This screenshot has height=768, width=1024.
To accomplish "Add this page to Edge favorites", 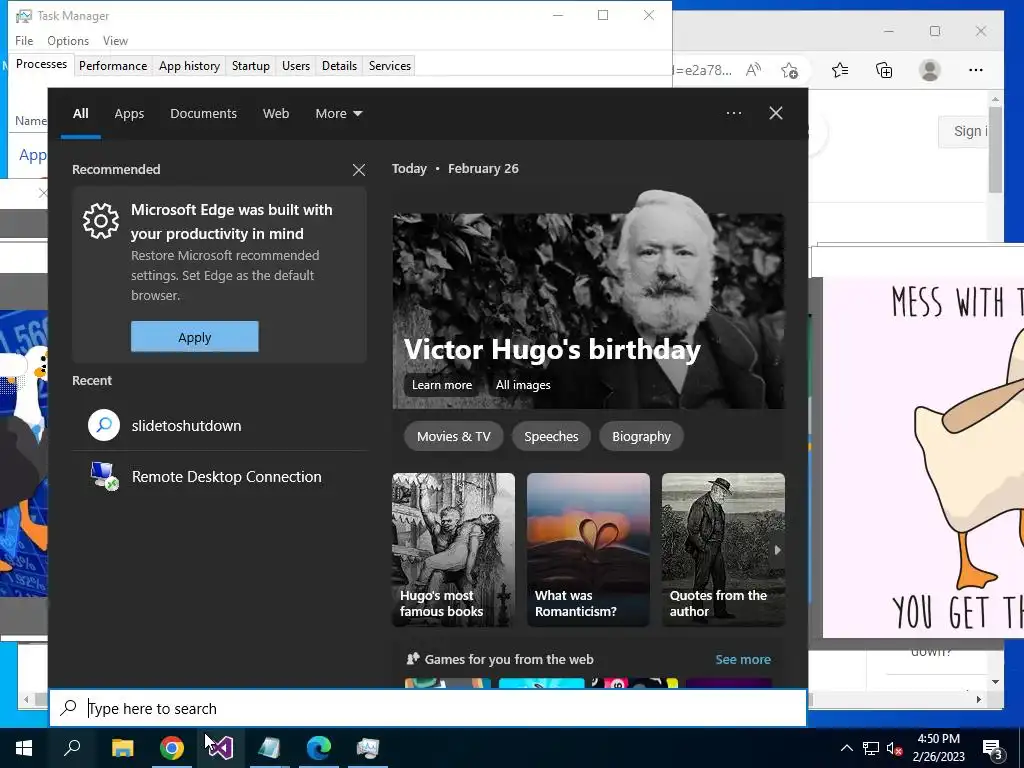I will (790, 70).
